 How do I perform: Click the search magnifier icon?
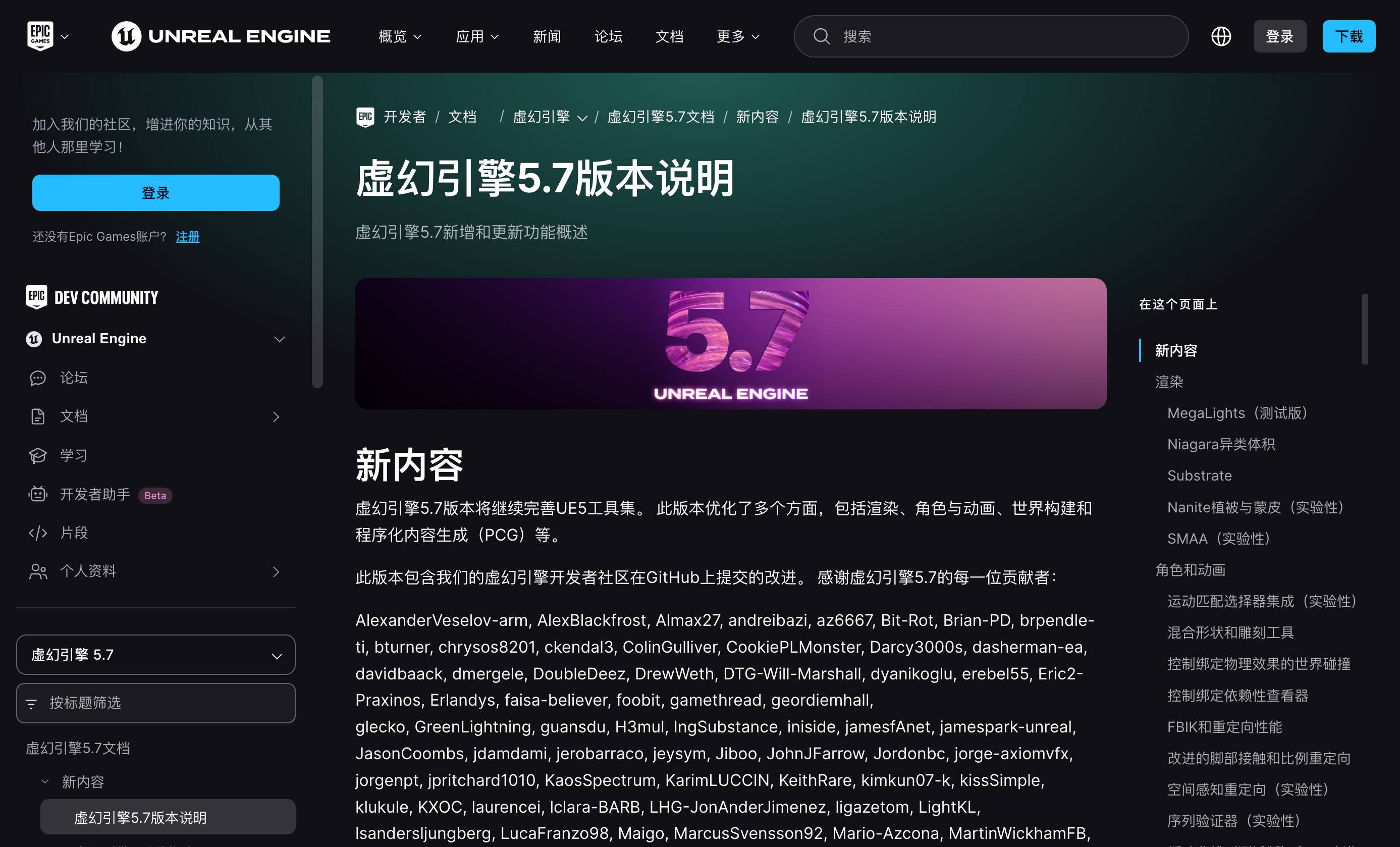tap(821, 36)
